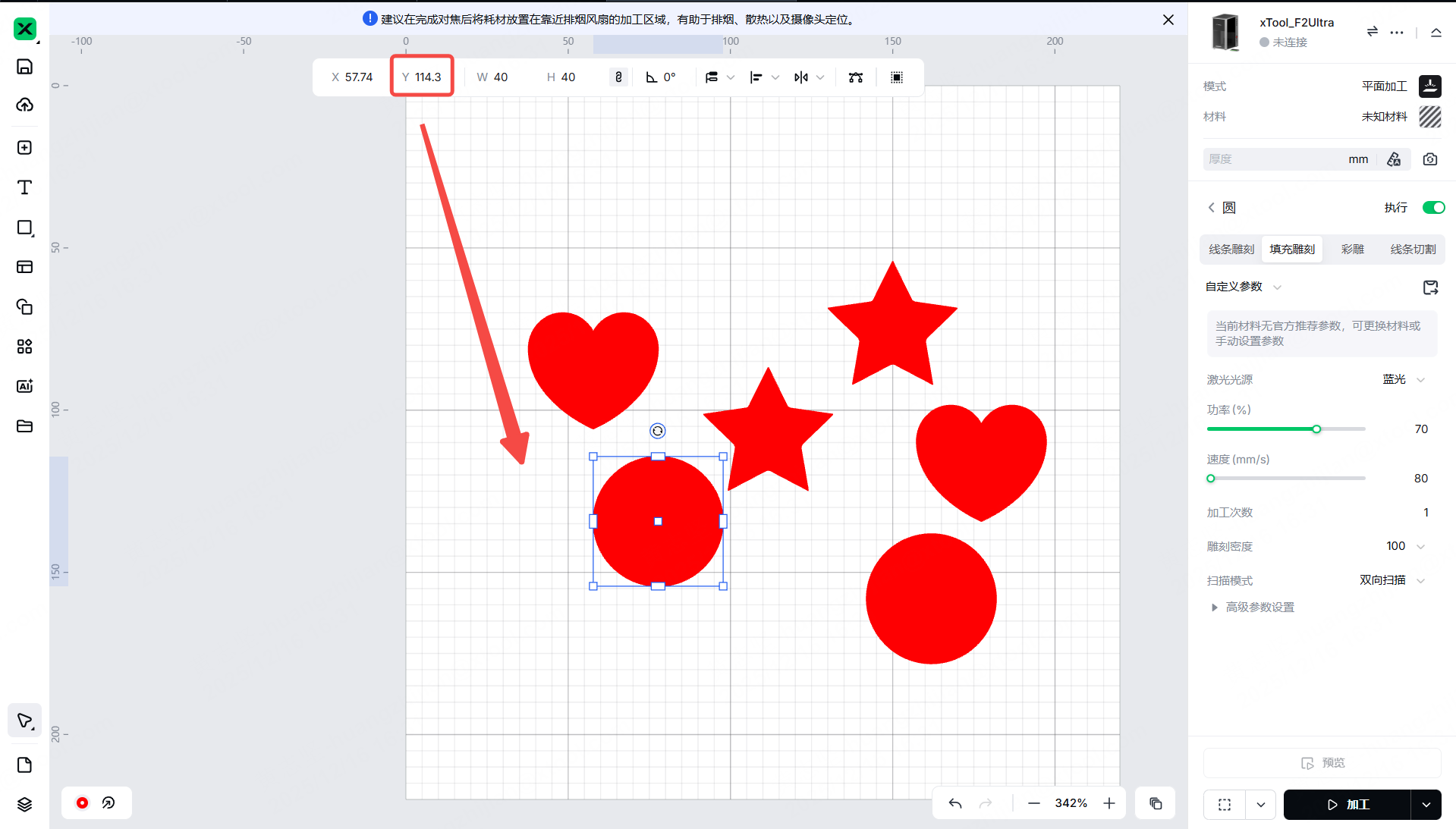
Task: Toggle the aspect ratio lock
Action: click(x=618, y=77)
